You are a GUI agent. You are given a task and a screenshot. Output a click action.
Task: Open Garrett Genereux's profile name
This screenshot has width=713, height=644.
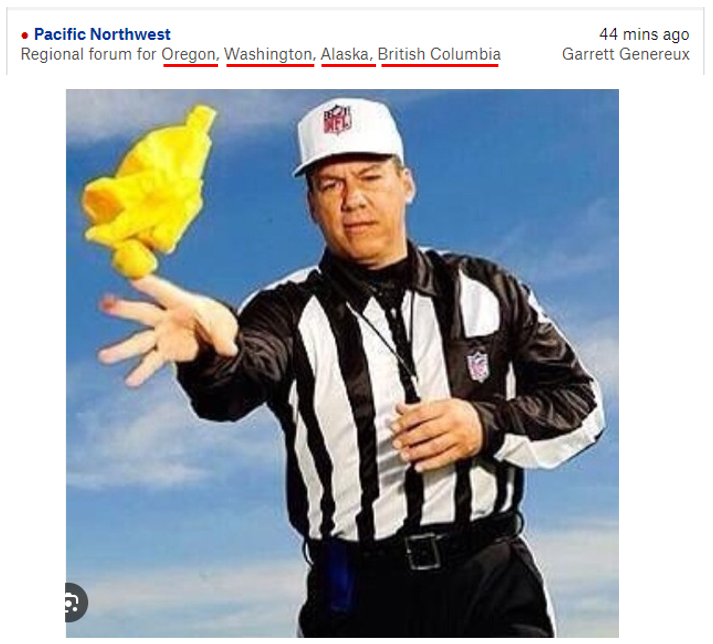point(626,54)
